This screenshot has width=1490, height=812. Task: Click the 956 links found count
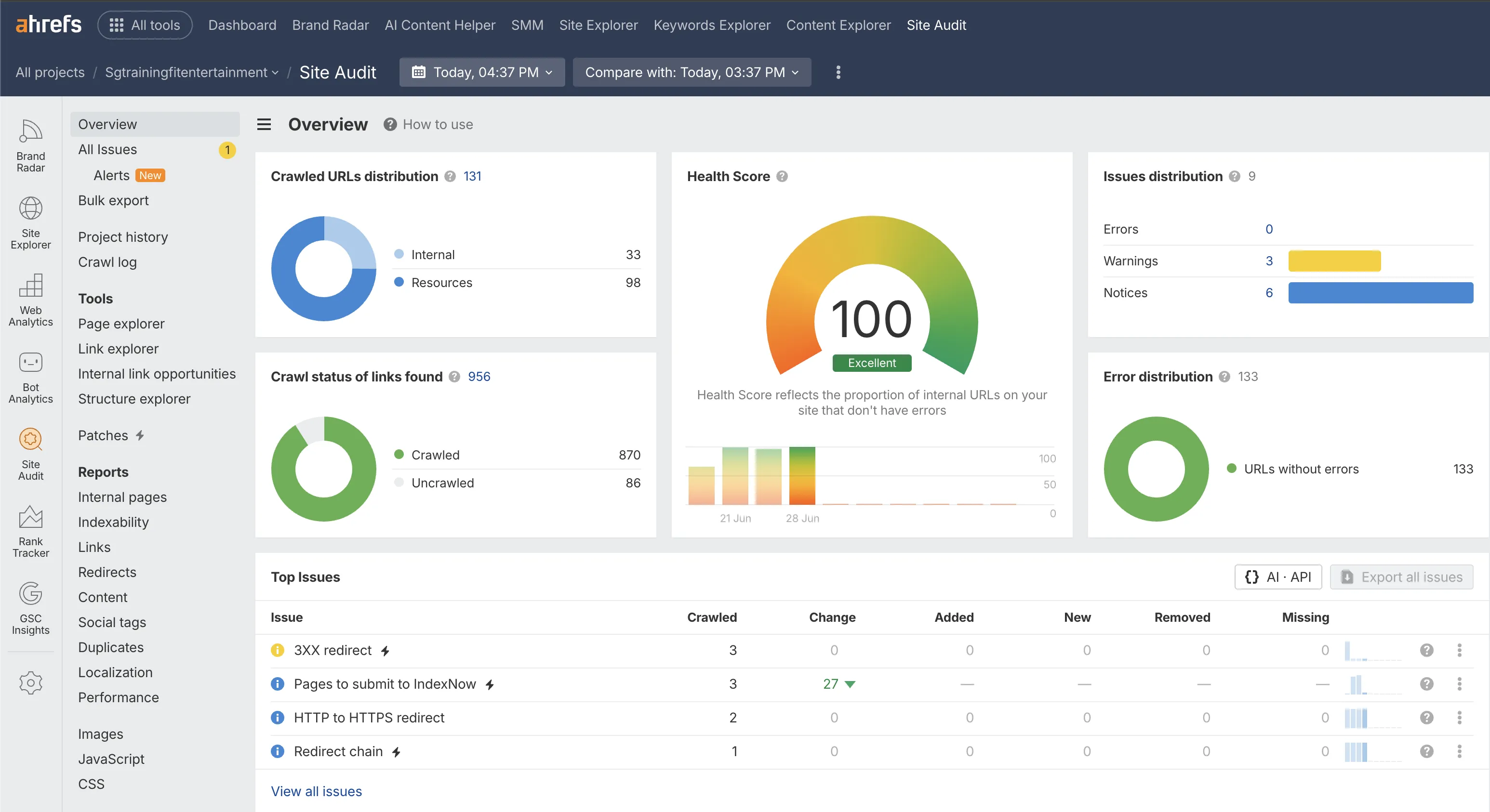click(x=479, y=377)
